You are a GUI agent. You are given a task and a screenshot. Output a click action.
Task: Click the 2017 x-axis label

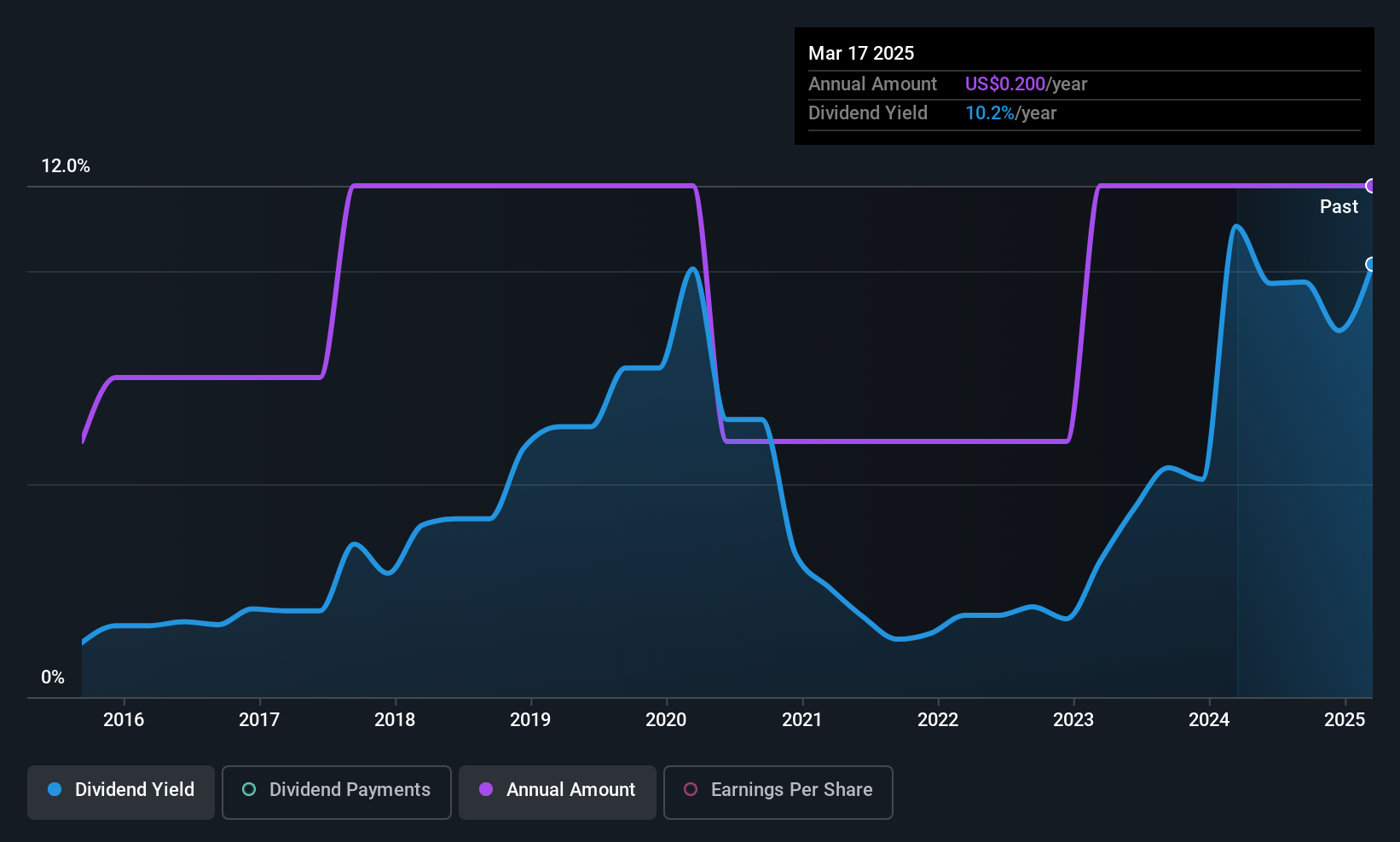(x=259, y=719)
